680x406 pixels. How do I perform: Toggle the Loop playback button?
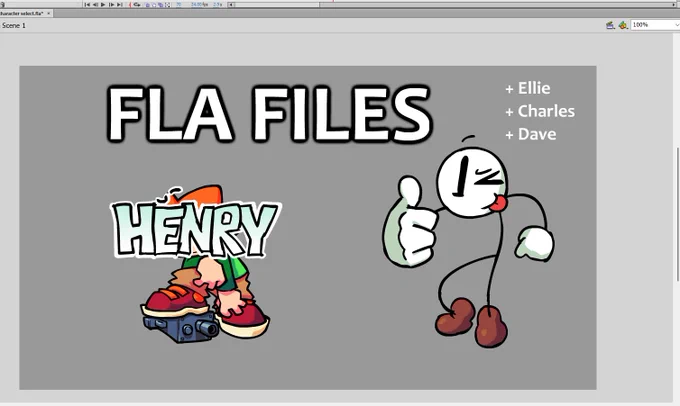click(137, 4)
